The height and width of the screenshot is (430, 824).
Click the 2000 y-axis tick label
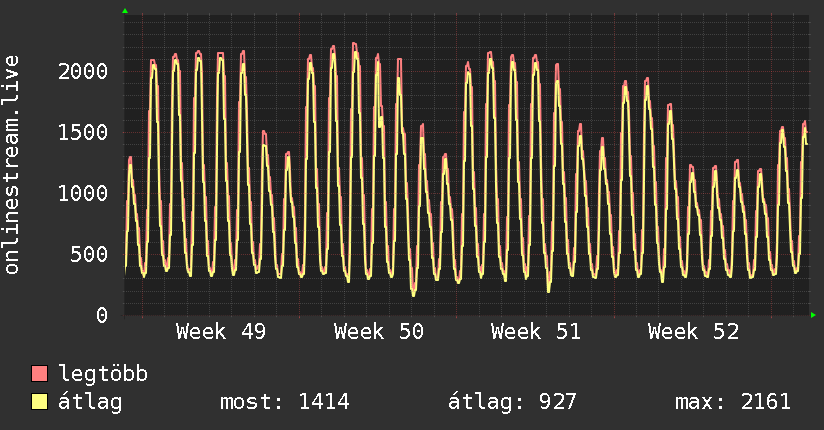(83, 71)
